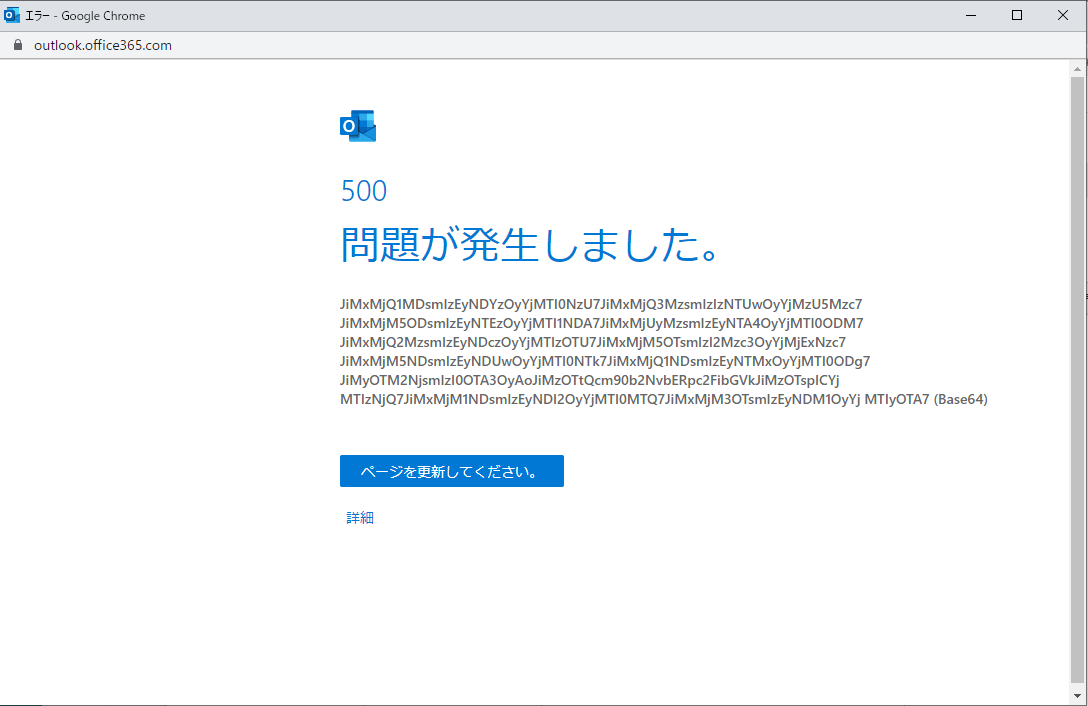The height and width of the screenshot is (706, 1088).
Task: Minimize the Chrome error window
Action: [x=971, y=15]
